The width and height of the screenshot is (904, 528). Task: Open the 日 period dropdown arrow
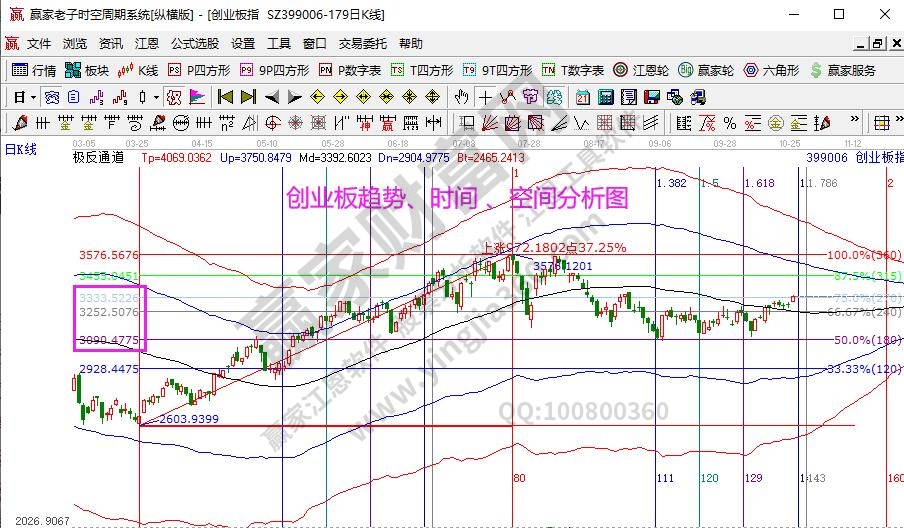click(33, 97)
